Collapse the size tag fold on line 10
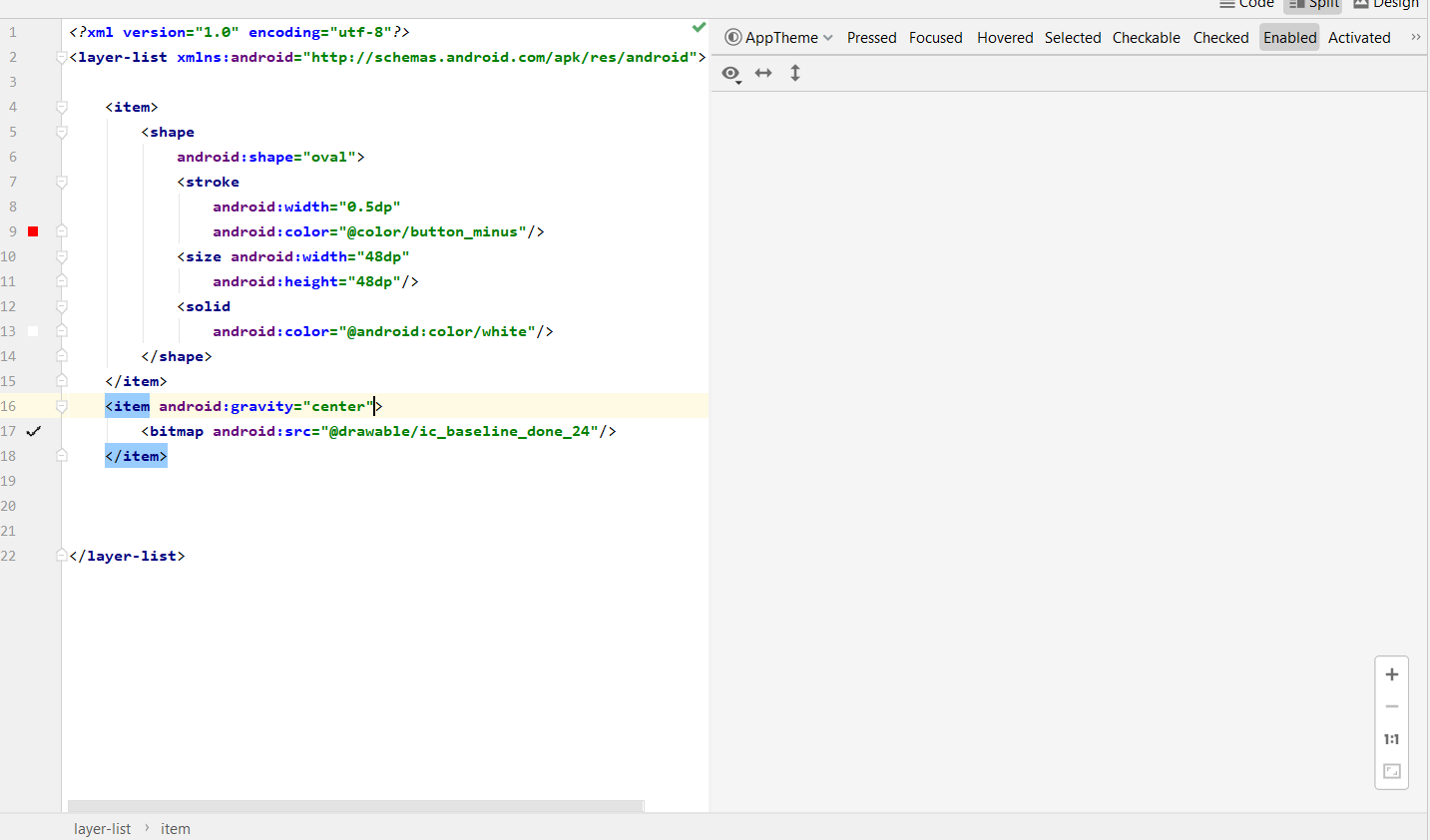Image resolution: width=1430 pixels, height=840 pixels. coord(62,256)
